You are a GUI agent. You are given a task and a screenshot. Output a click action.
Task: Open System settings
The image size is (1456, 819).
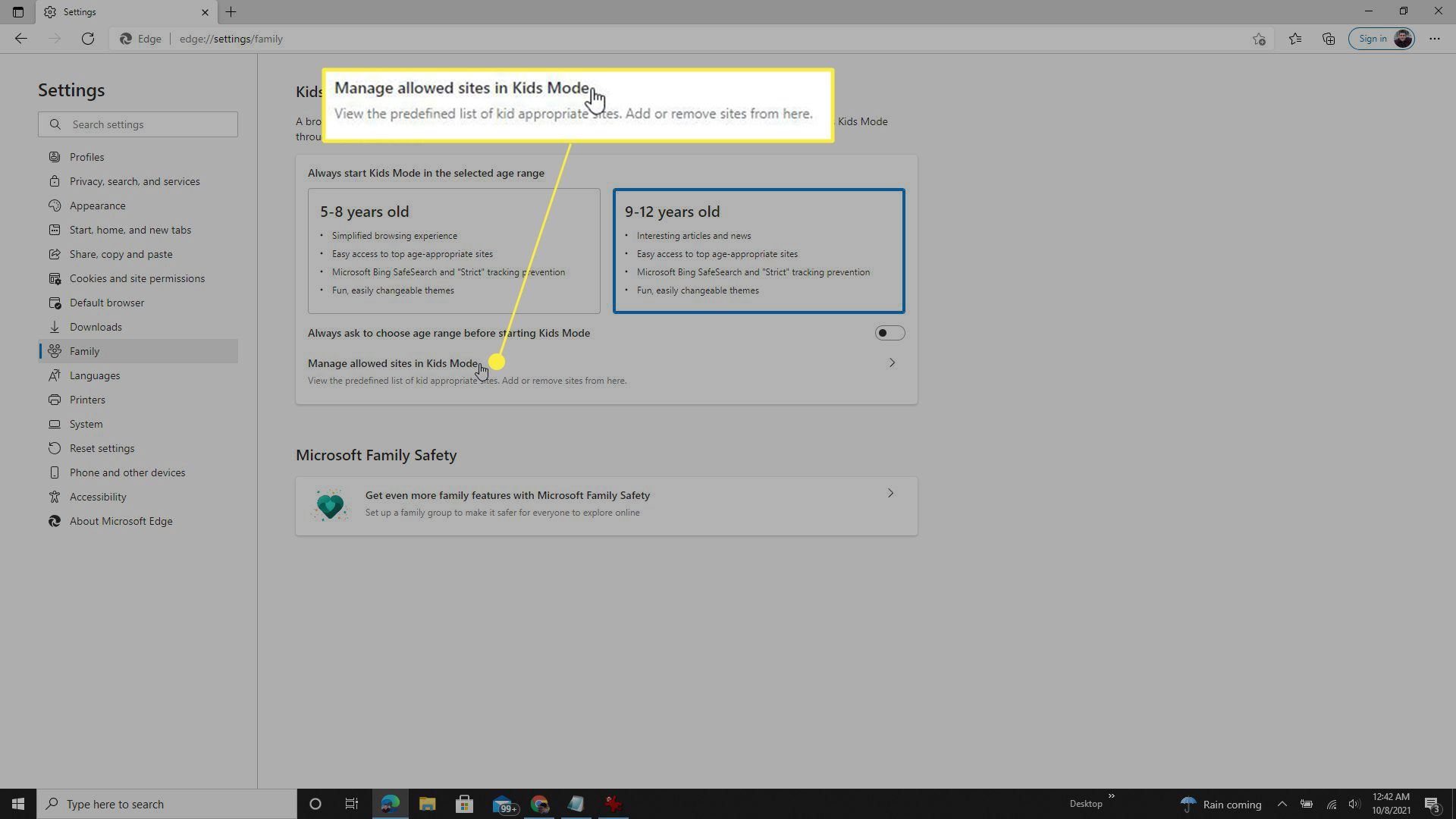click(x=138, y=424)
